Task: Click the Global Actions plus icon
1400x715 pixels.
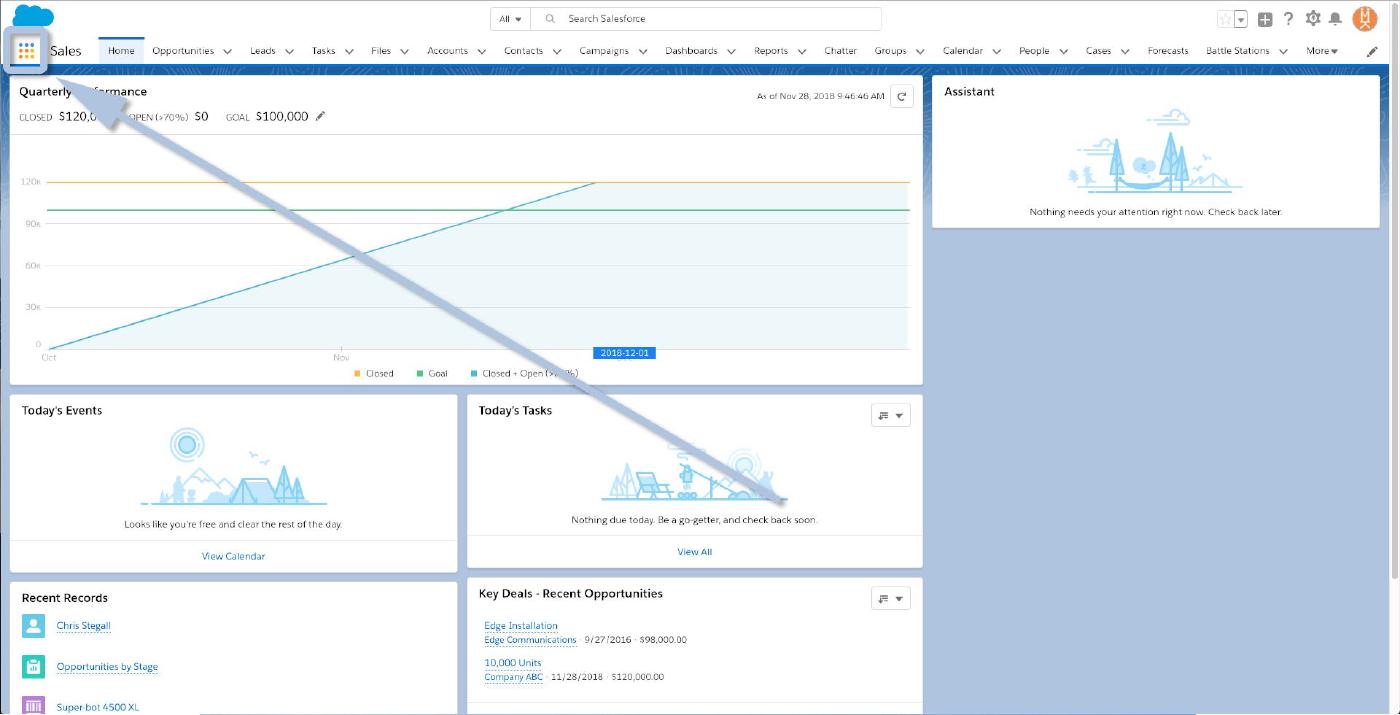Action: pos(1266,19)
